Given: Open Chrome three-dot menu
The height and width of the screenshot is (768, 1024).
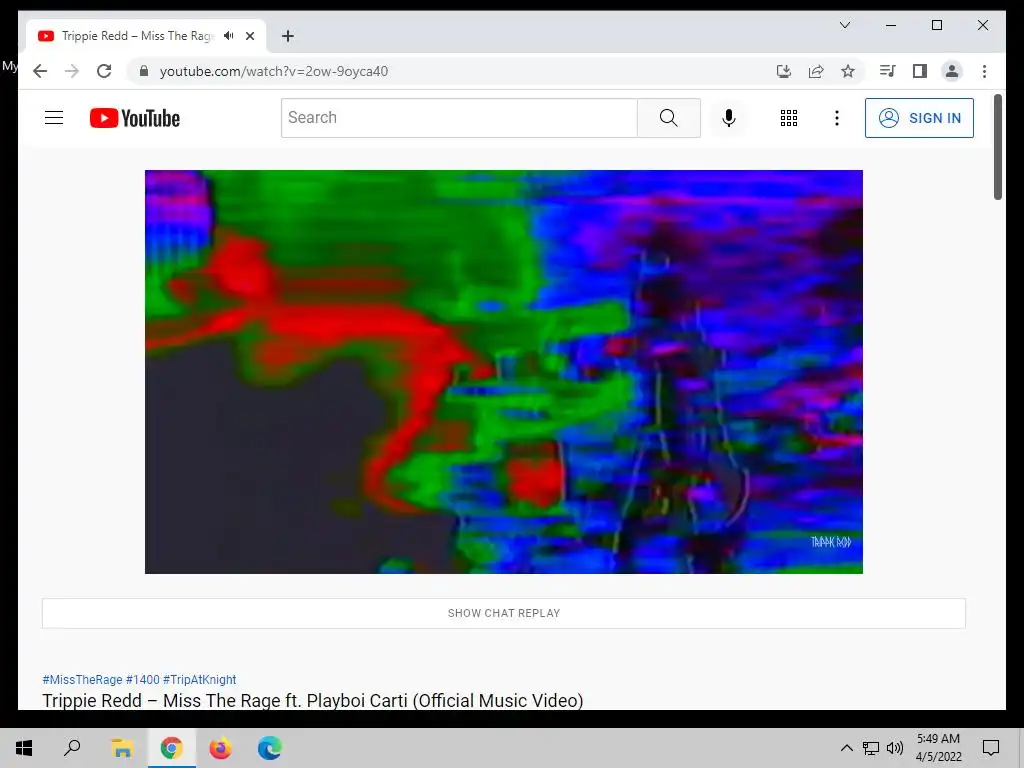Looking at the screenshot, I should (984, 71).
